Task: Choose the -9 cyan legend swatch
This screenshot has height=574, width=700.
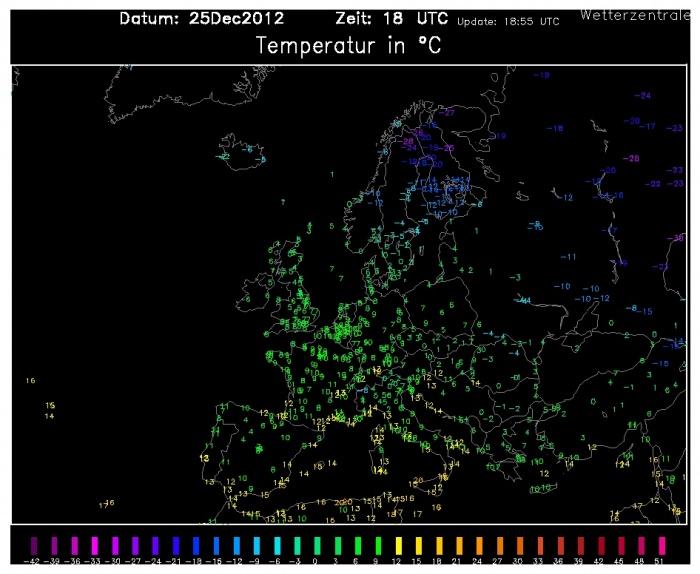Action: coord(258,545)
